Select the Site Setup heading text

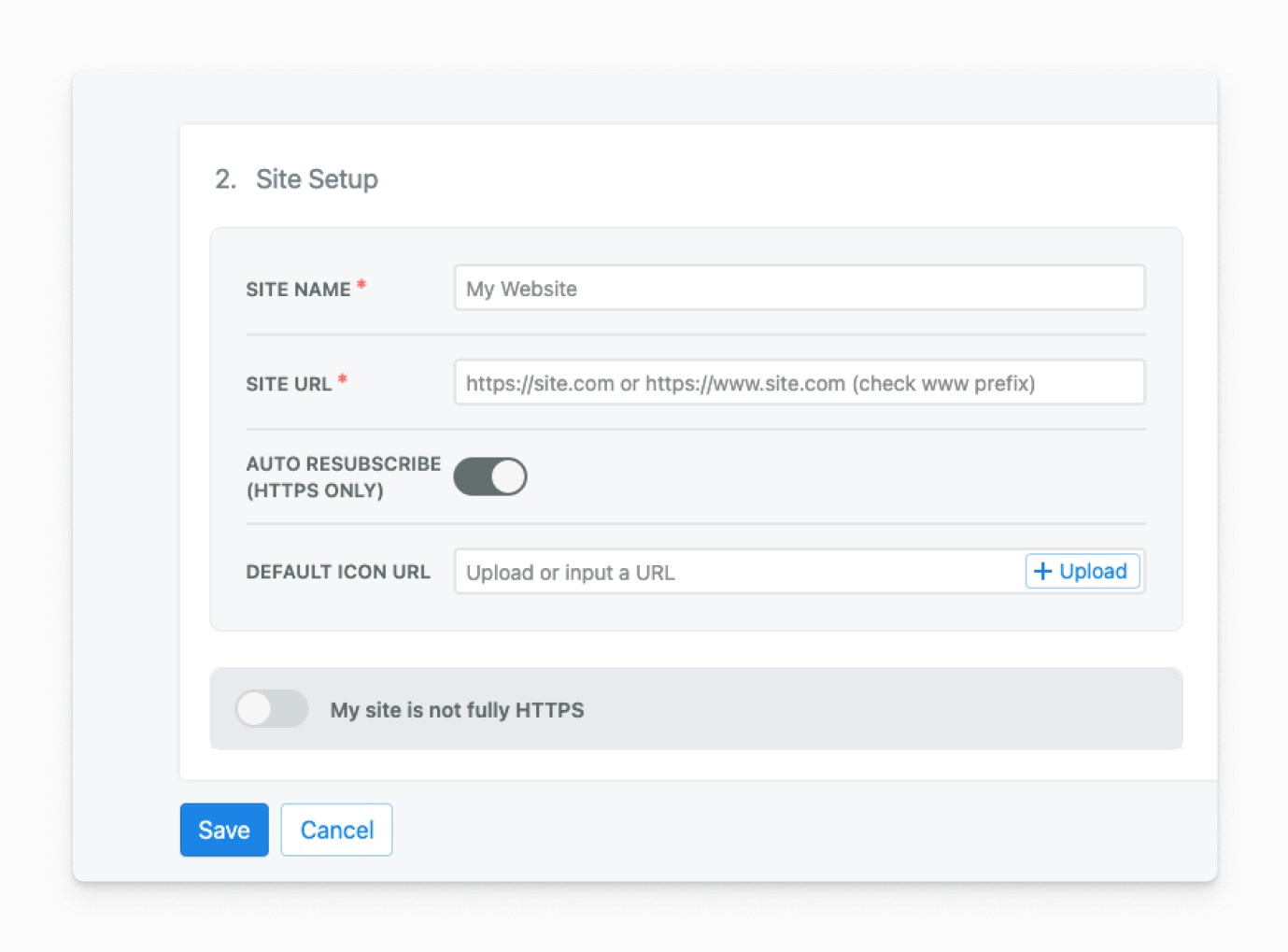pyautogui.click(x=317, y=179)
